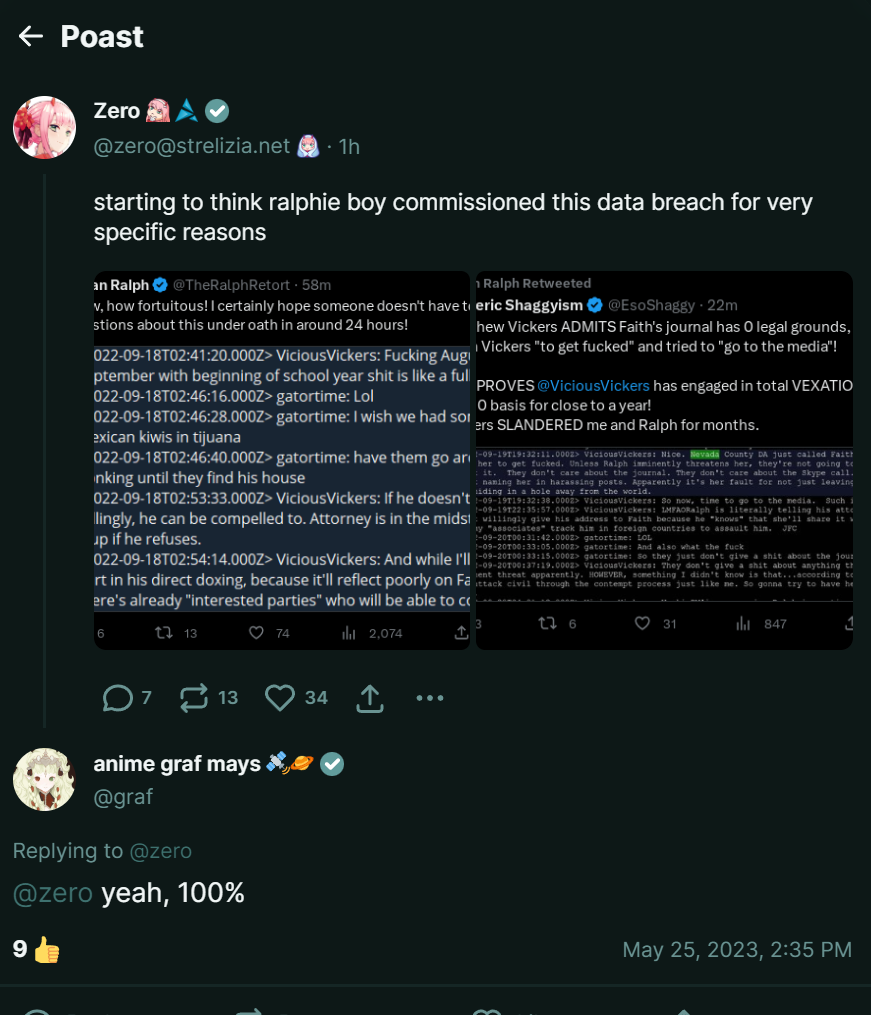Viewport: 871px width, 1015px height.
Task: Click the @zero@strelizia.net handle
Action: (192, 146)
